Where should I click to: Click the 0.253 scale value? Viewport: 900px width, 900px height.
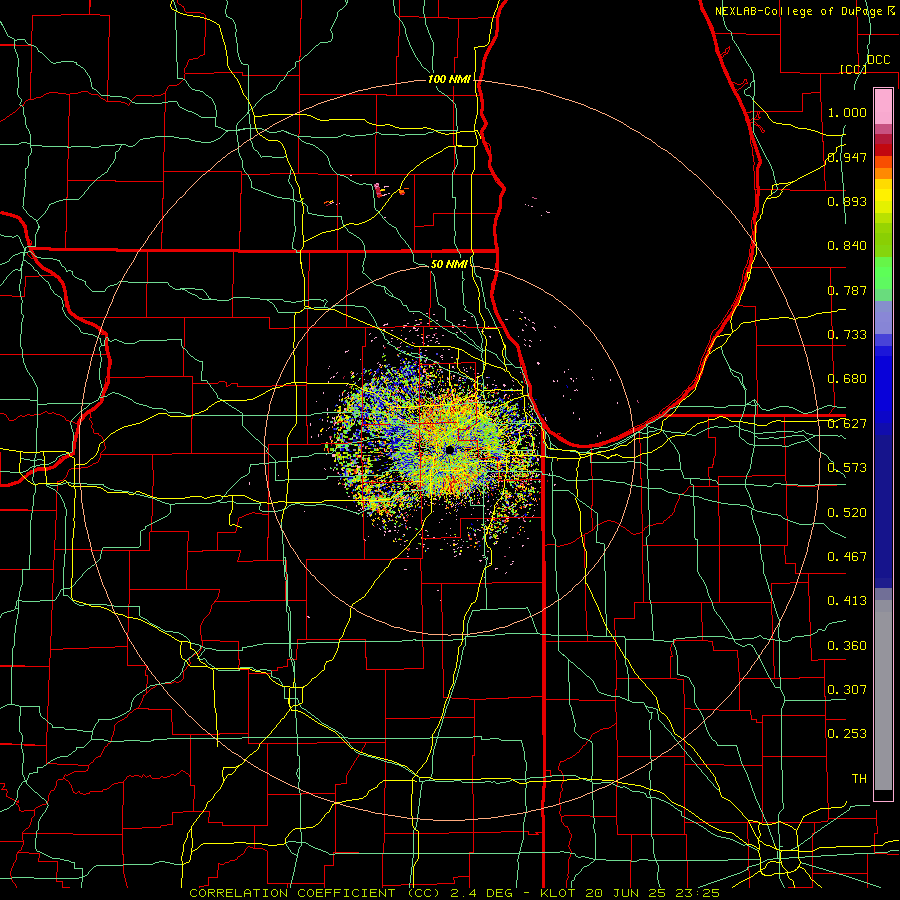[847, 734]
